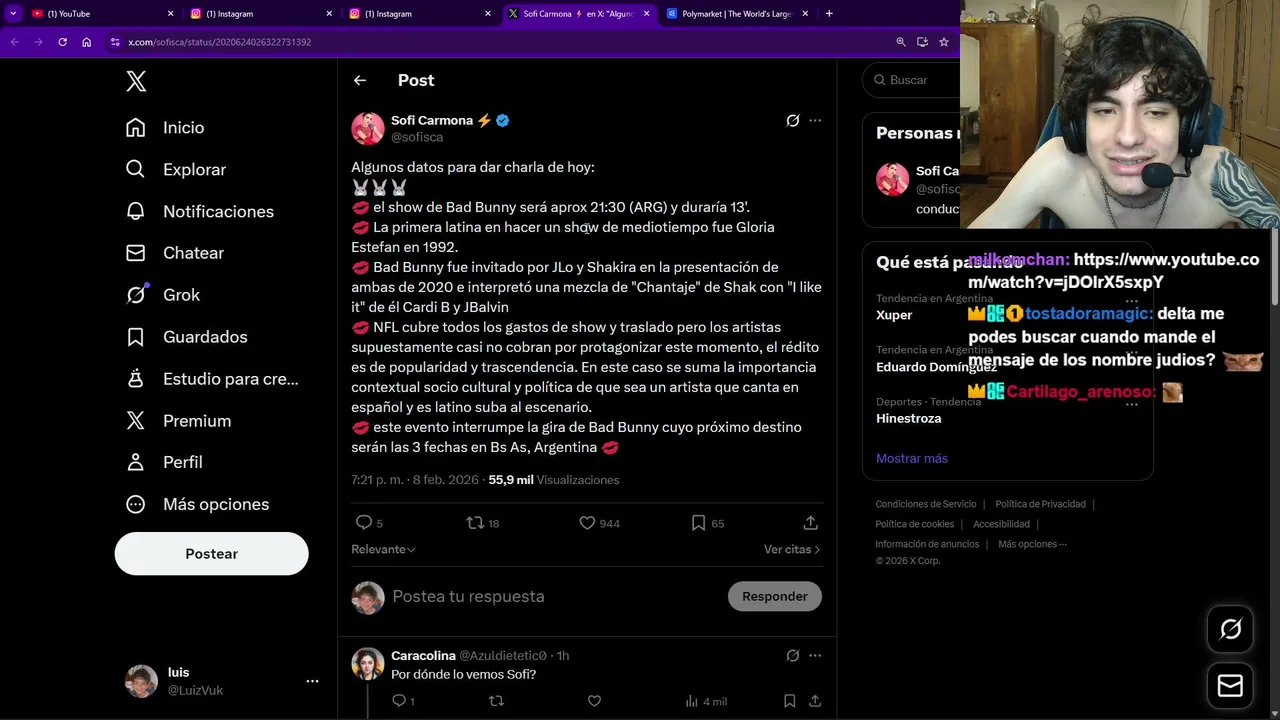Screen dimensions: 1280x720
Task: Open Chatear messages in sidebar
Action: tap(175, 253)
